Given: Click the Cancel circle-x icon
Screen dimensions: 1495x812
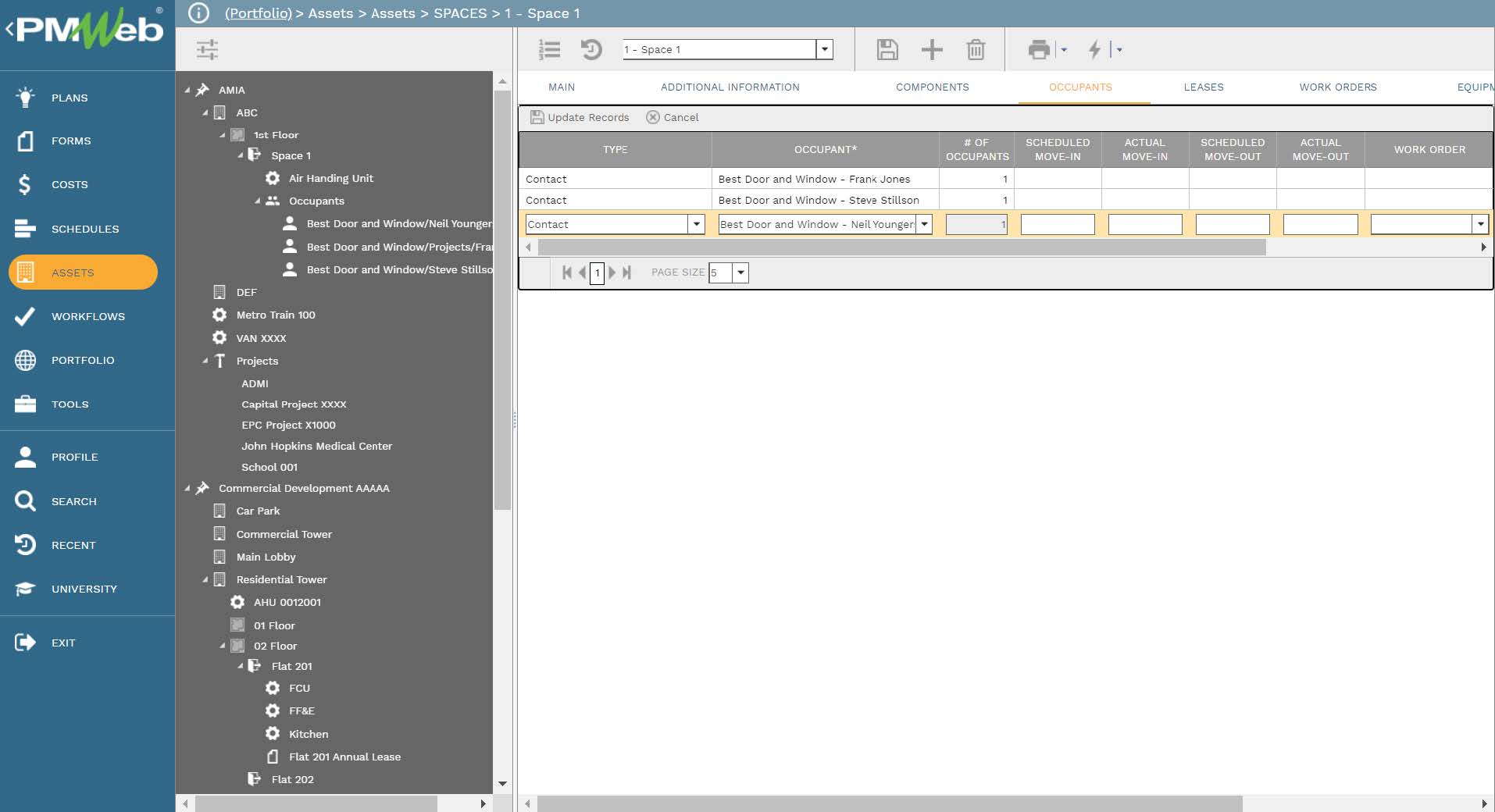Looking at the screenshot, I should pos(653,117).
